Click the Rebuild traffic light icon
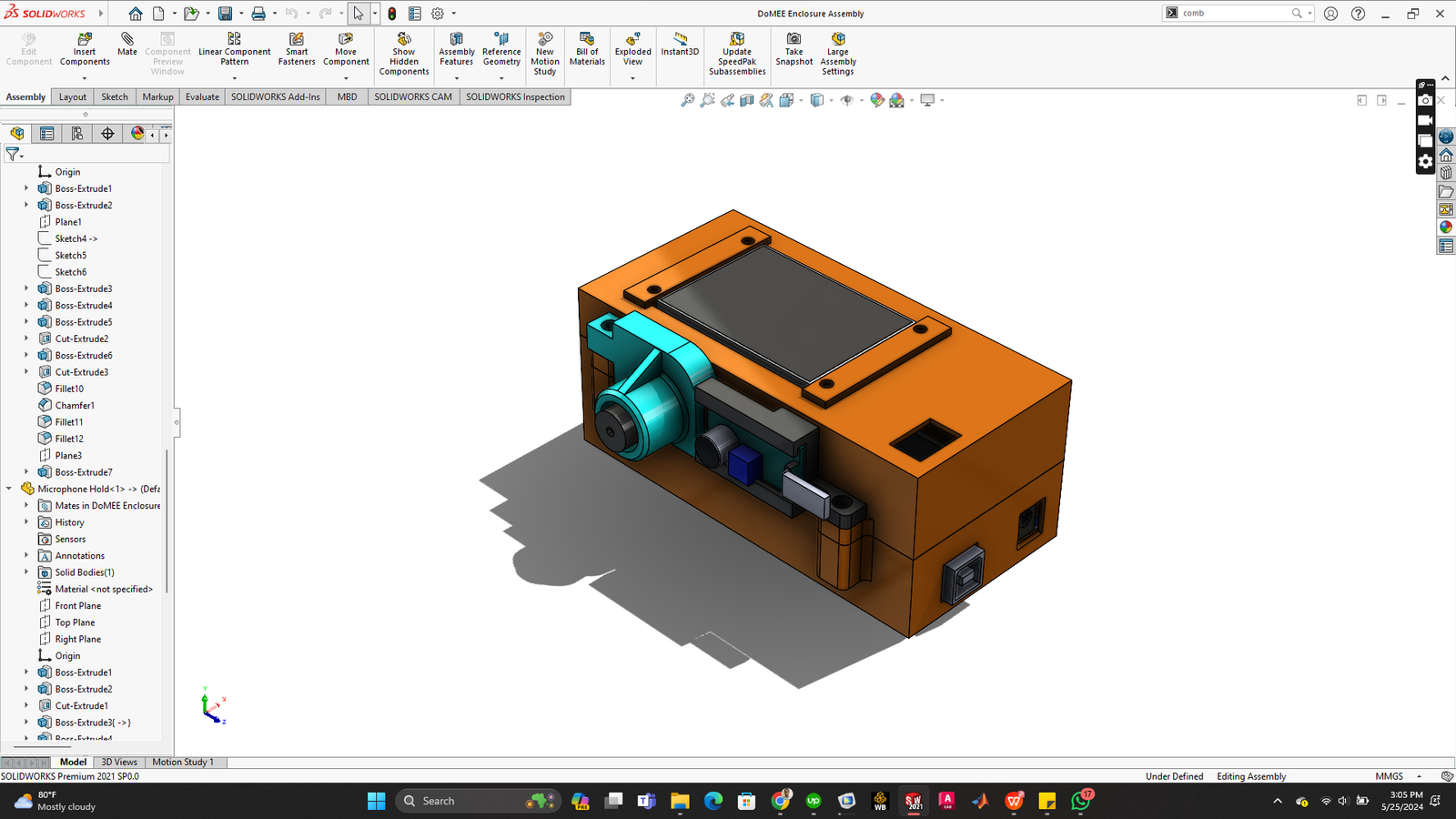Viewport: 1456px width, 819px height. [391, 14]
